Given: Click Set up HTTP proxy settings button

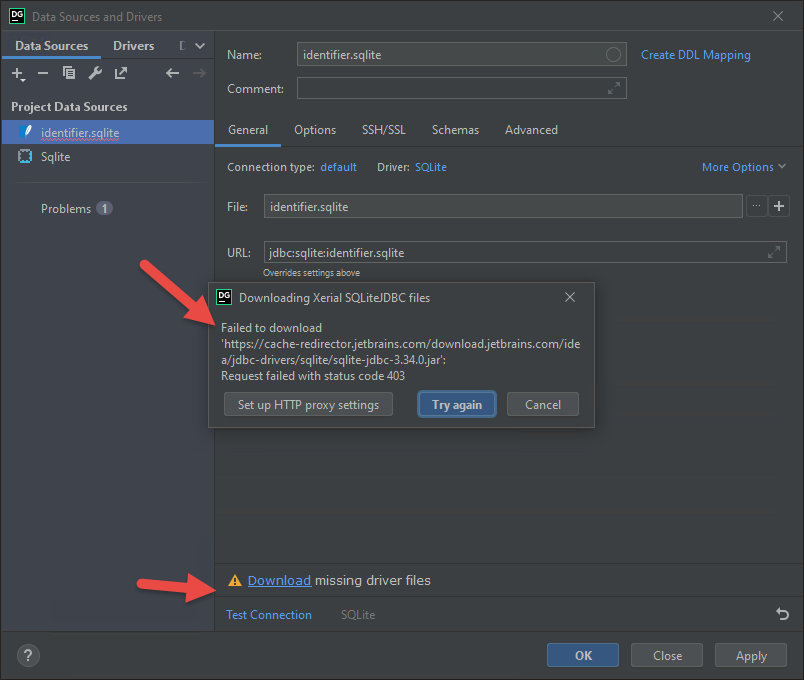Looking at the screenshot, I should (x=308, y=405).
